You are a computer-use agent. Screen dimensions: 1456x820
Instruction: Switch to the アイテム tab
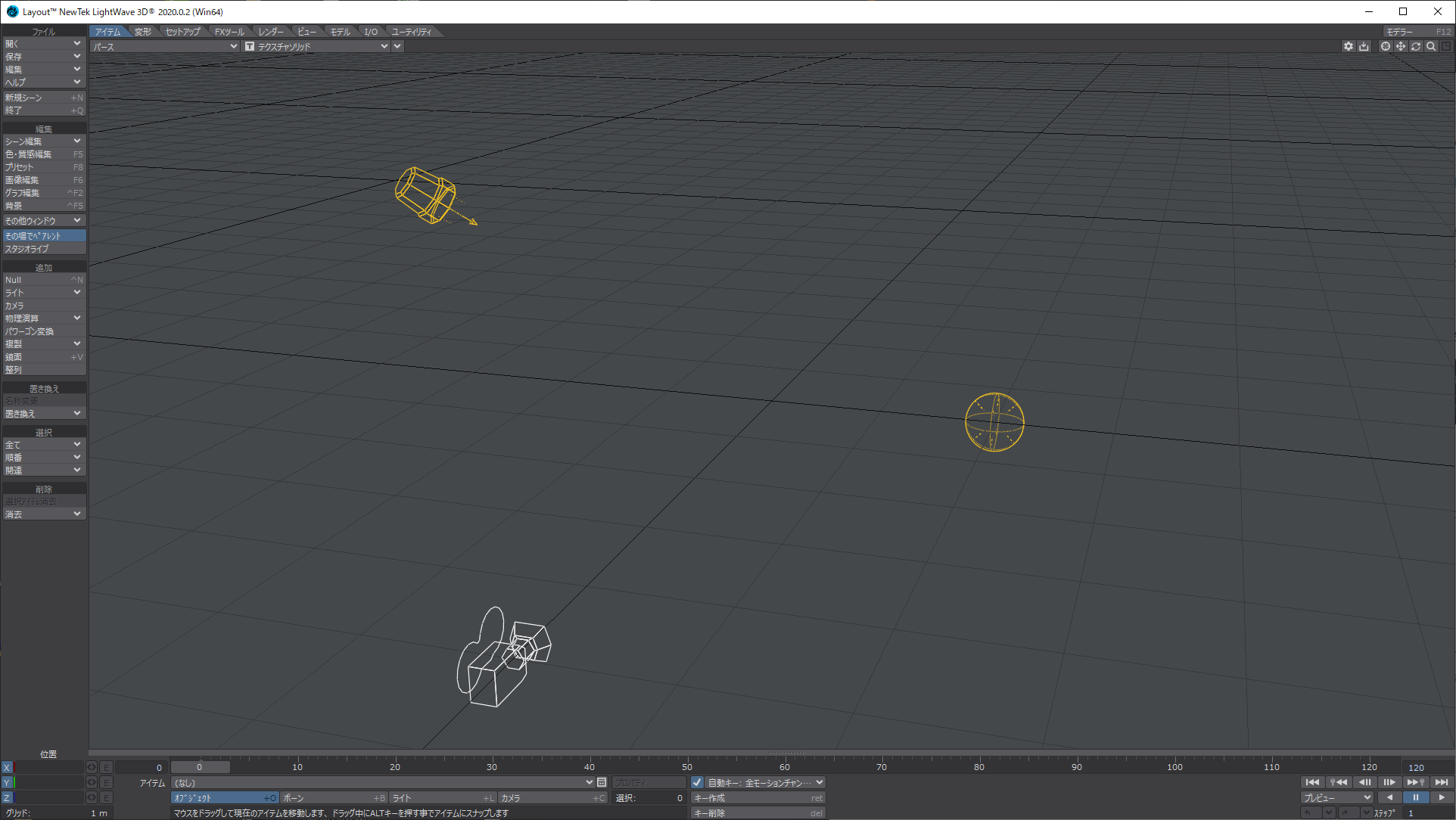click(x=108, y=32)
